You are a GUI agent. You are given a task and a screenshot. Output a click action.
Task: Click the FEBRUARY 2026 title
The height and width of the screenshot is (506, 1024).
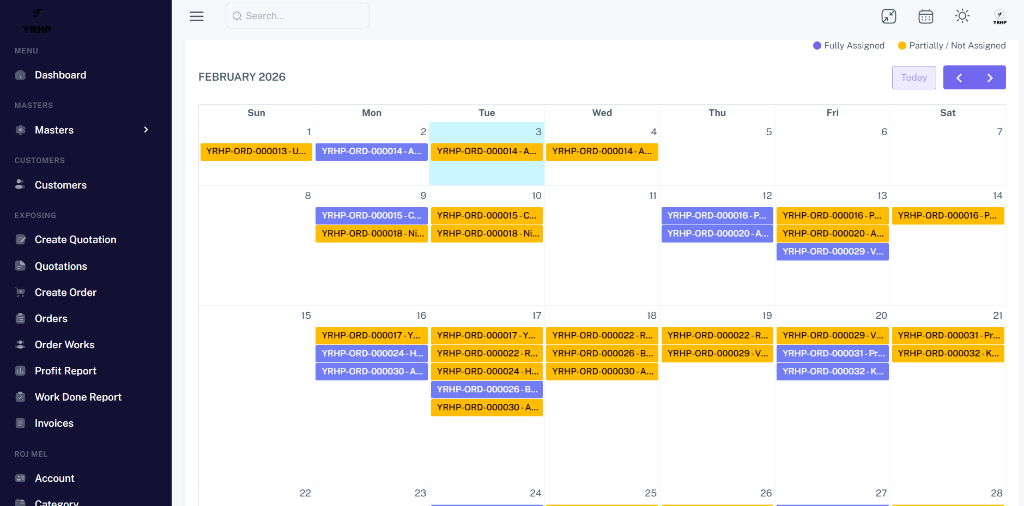242,77
